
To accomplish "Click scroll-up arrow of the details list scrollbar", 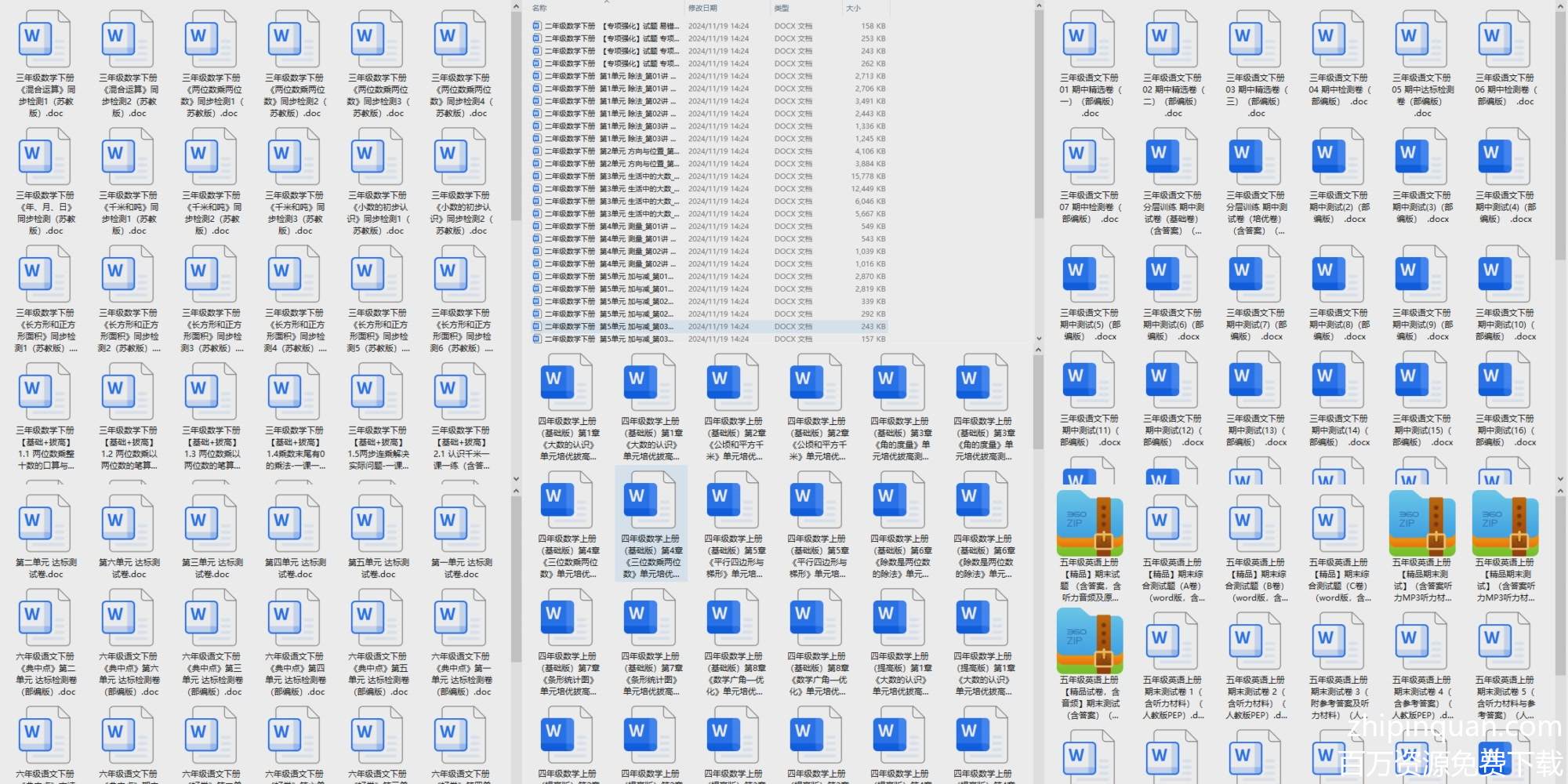I will [x=1039, y=7].
